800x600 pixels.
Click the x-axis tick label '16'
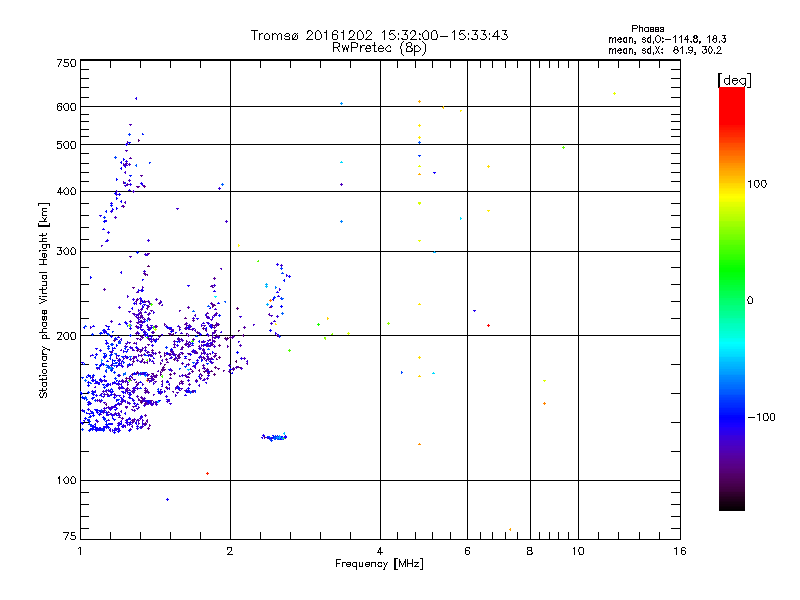[x=680, y=551]
